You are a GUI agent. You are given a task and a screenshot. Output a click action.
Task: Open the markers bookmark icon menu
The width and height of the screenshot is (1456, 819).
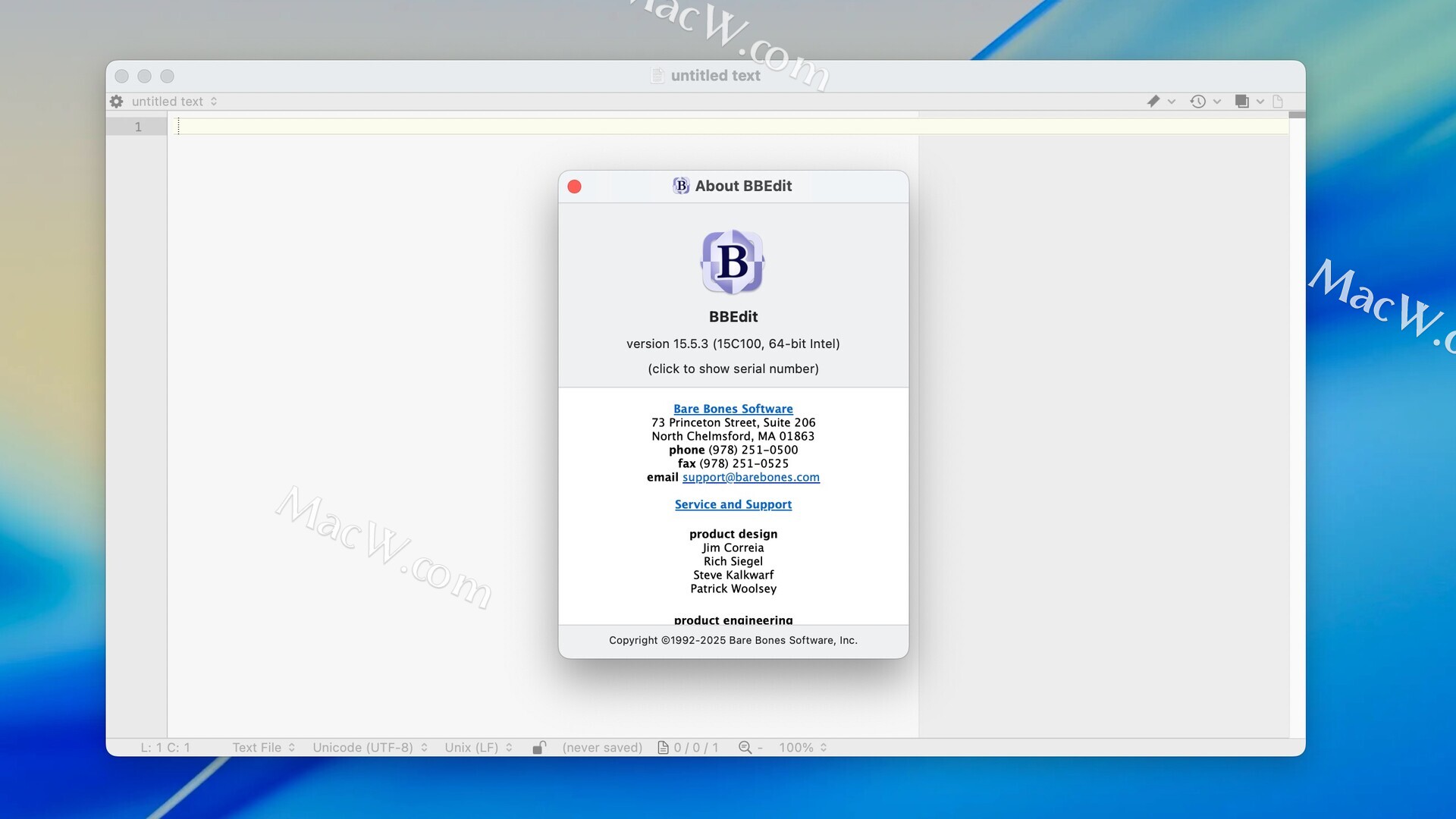point(1153,101)
